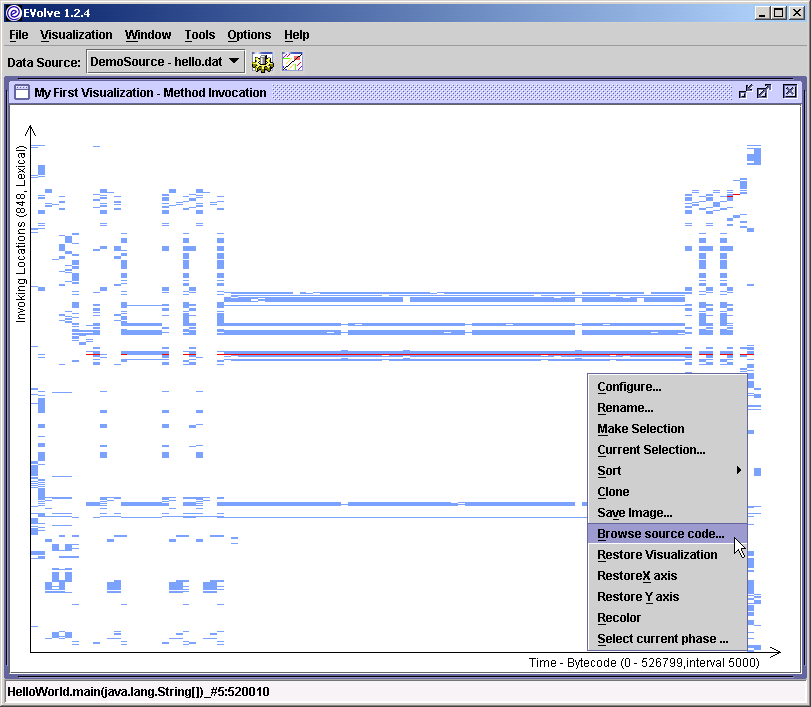811x707 pixels.
Task: Click the Invoking Locations Y axis label
Action: pyautogui.click(x=21, y=234)
